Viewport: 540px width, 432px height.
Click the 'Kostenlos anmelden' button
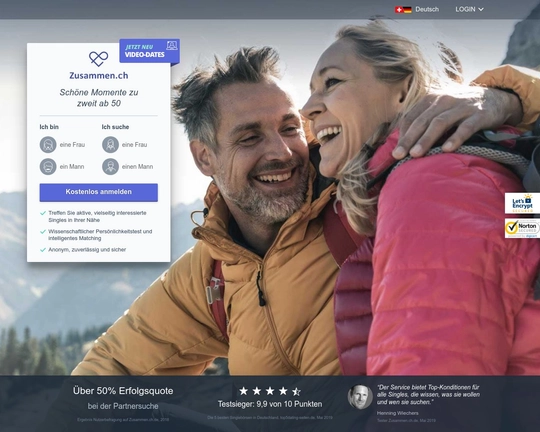coord(99,192)
